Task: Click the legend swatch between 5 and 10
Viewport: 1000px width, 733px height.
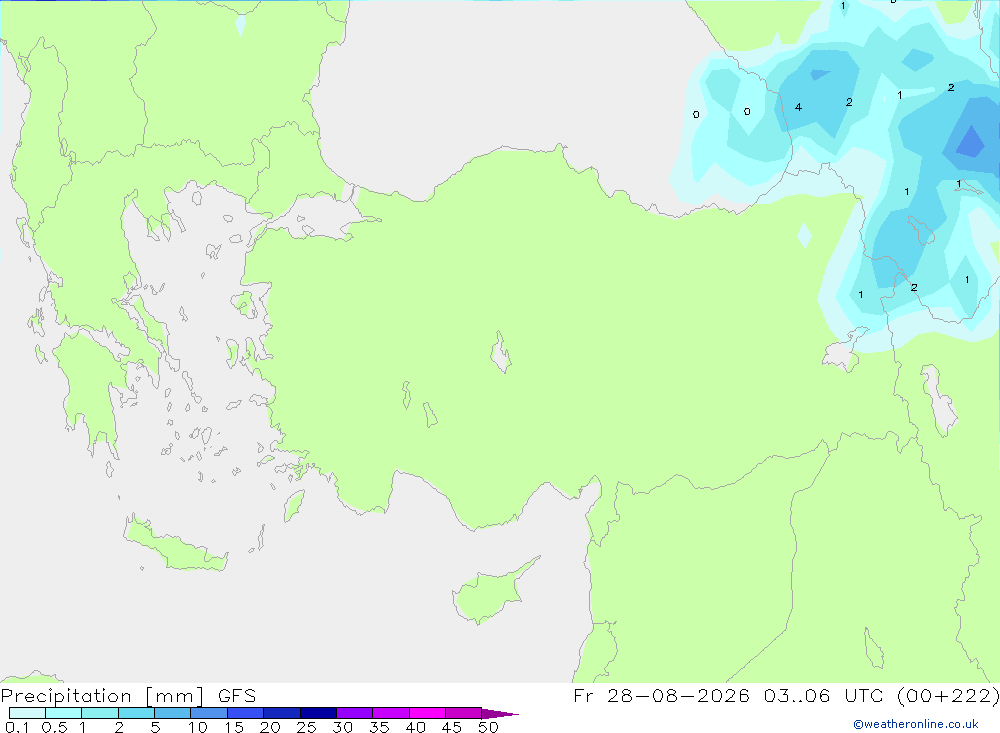Action: 172,713
